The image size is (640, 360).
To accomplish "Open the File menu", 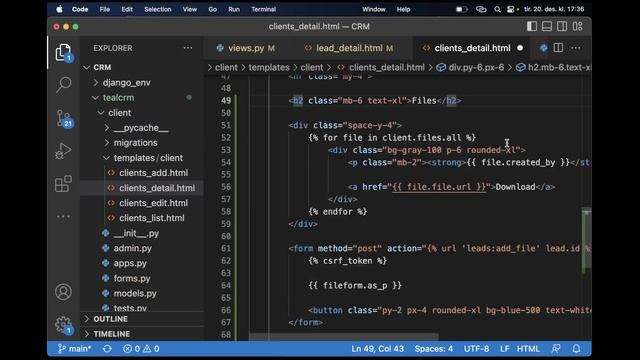I will point(104,9).
